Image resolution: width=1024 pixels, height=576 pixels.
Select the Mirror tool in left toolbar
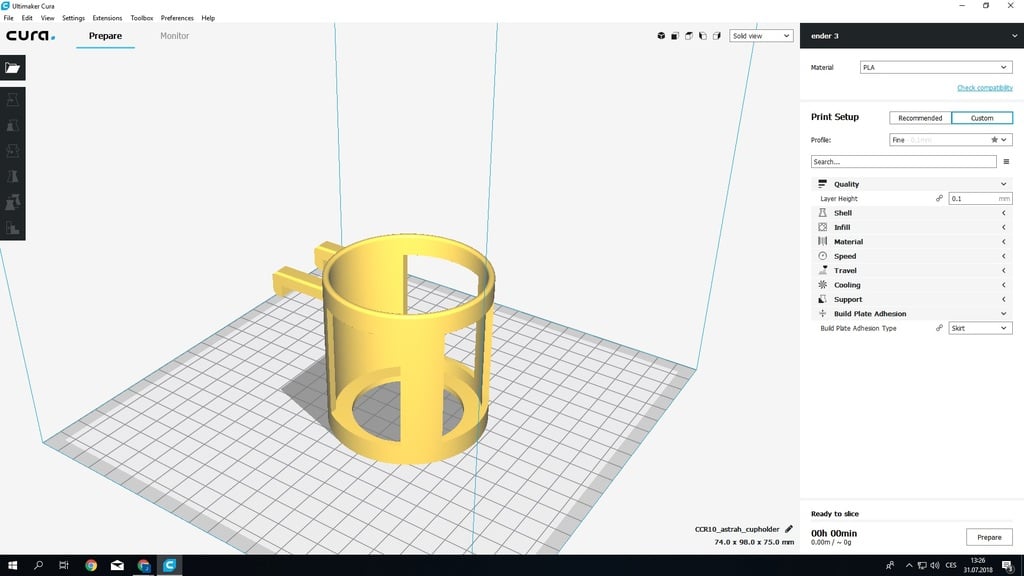point(13,176)
